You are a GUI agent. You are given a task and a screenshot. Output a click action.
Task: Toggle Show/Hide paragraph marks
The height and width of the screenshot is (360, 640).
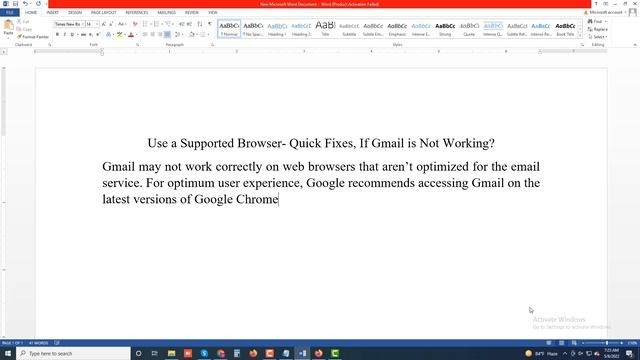(x=210, y=24)
